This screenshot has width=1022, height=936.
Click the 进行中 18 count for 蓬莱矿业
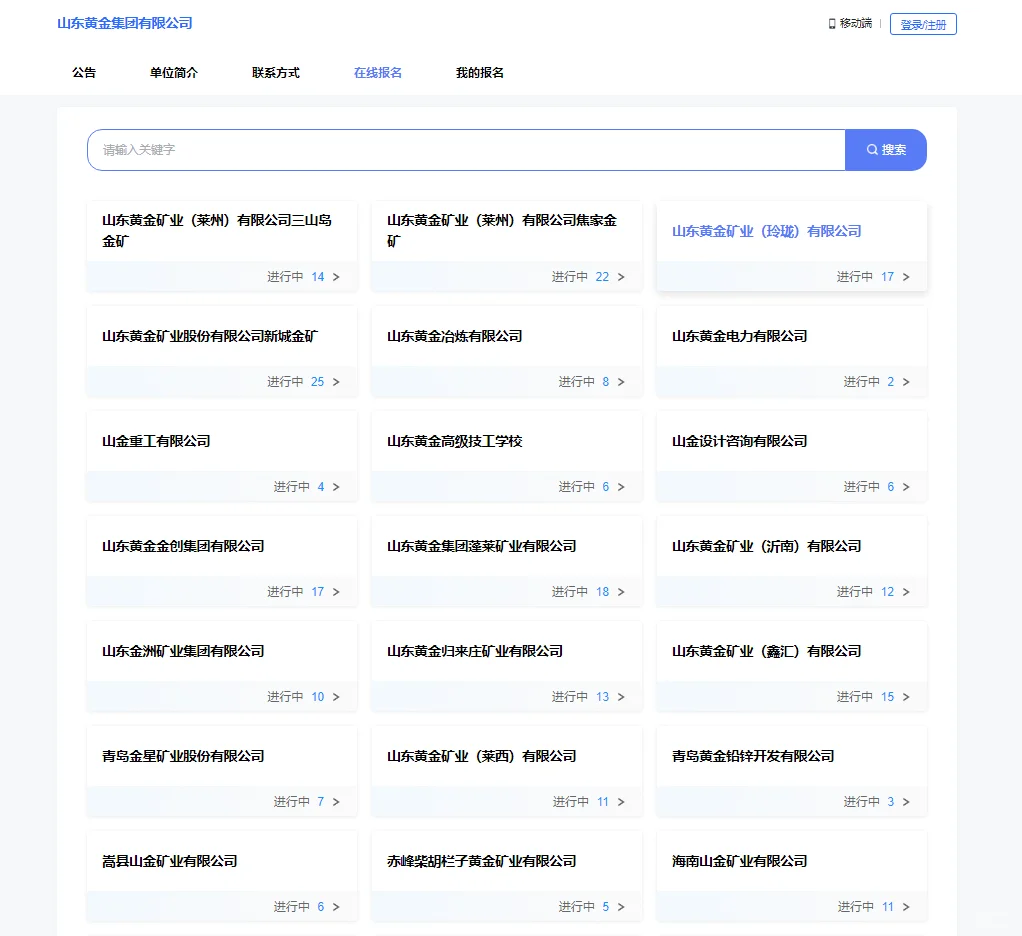tap(580, 592)
